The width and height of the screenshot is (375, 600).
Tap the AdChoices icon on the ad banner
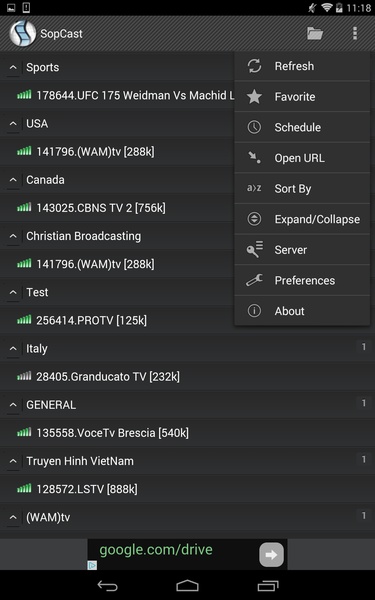(x=92, y=565)
